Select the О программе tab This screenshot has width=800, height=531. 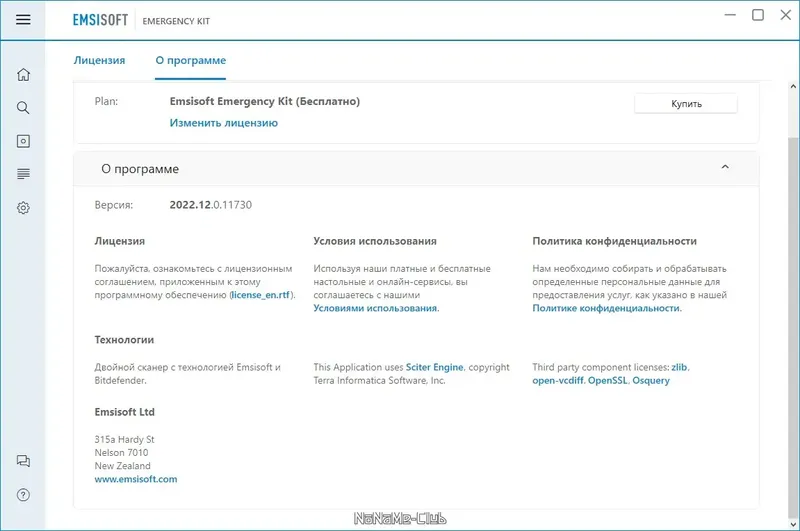[x=190, y=60]
